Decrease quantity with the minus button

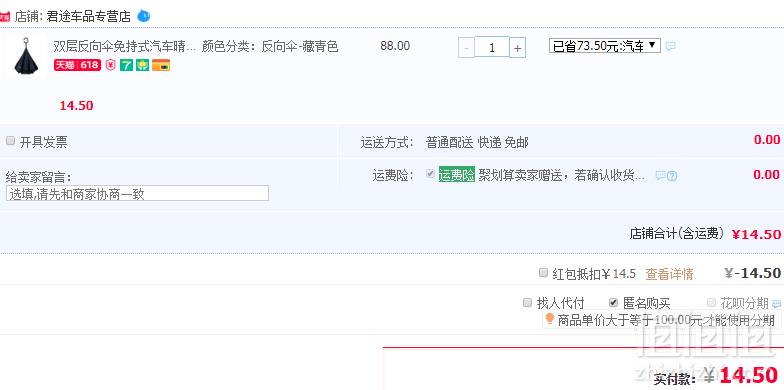(466, 48)
